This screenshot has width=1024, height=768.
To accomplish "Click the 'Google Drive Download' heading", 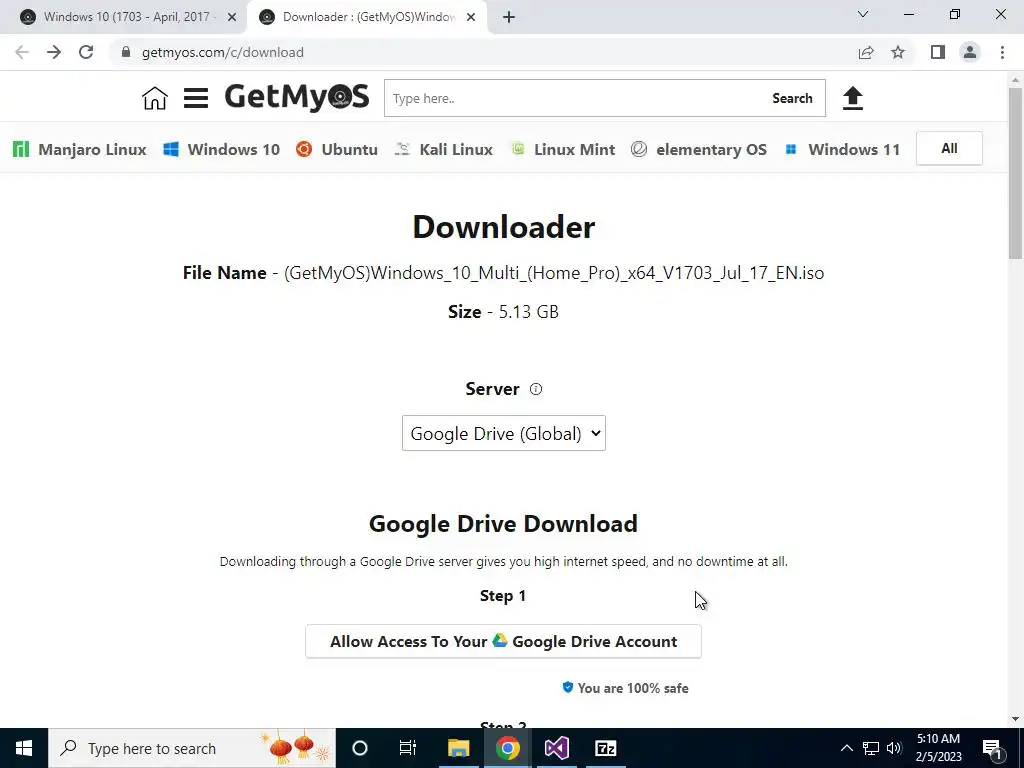I will point(503,524).
